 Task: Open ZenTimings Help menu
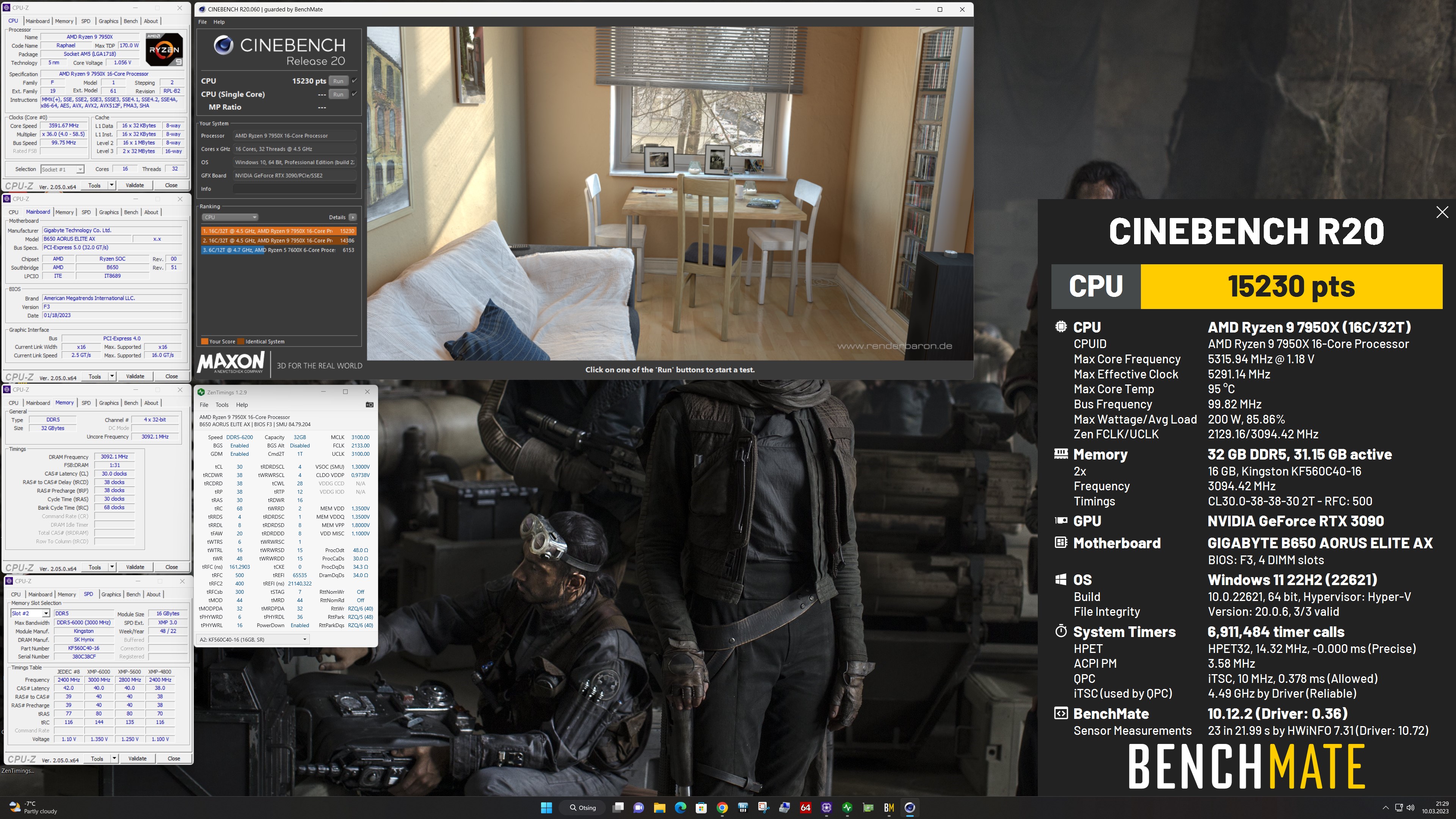coord(242,405)
